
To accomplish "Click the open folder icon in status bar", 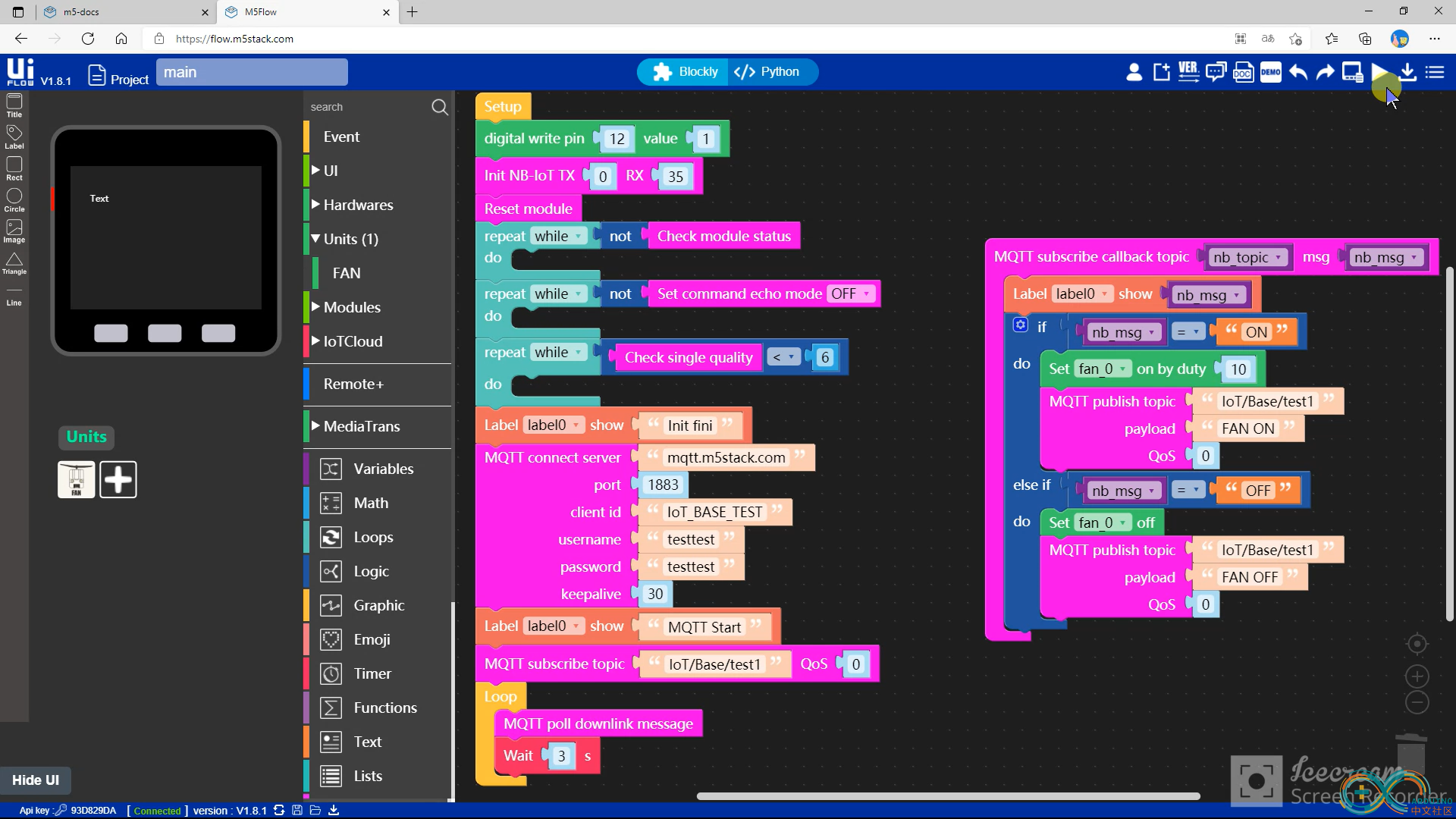I will (x=315, y=810).
